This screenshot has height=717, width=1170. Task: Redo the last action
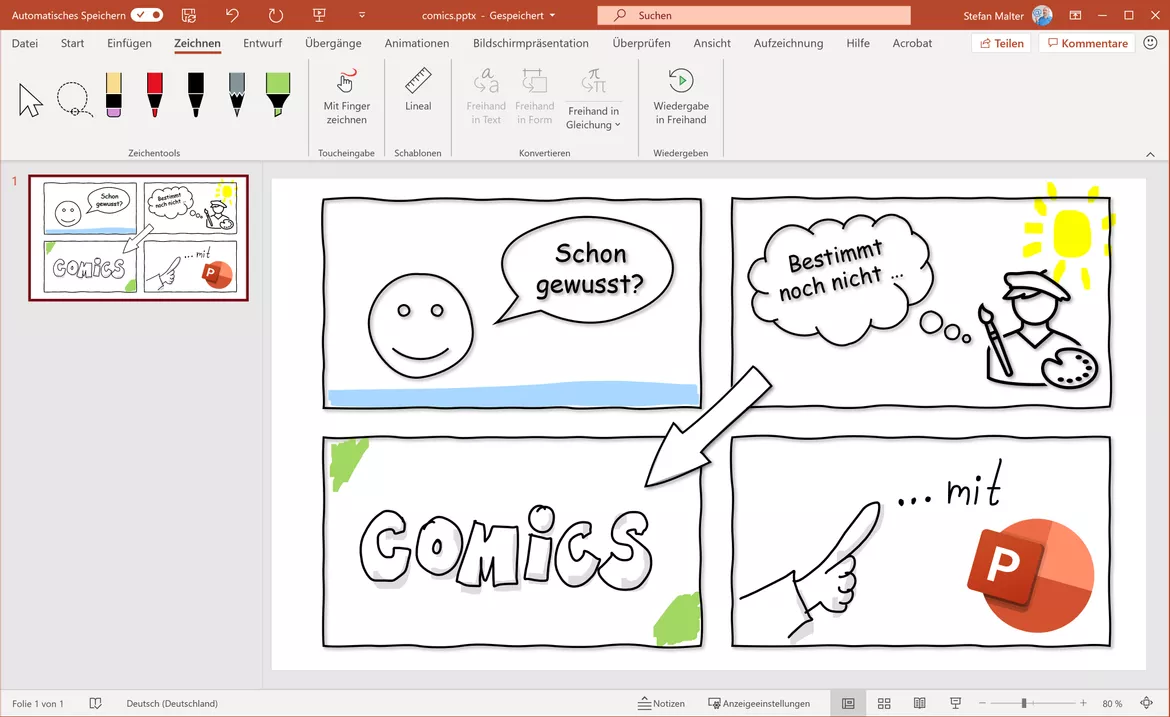275,15
